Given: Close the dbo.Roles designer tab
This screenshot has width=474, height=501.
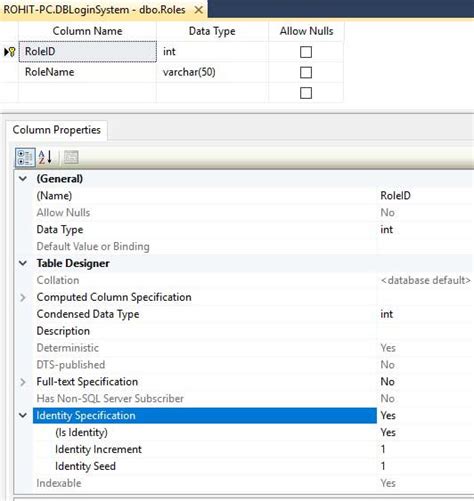Looking at the screenshot, I should point(198,10).
